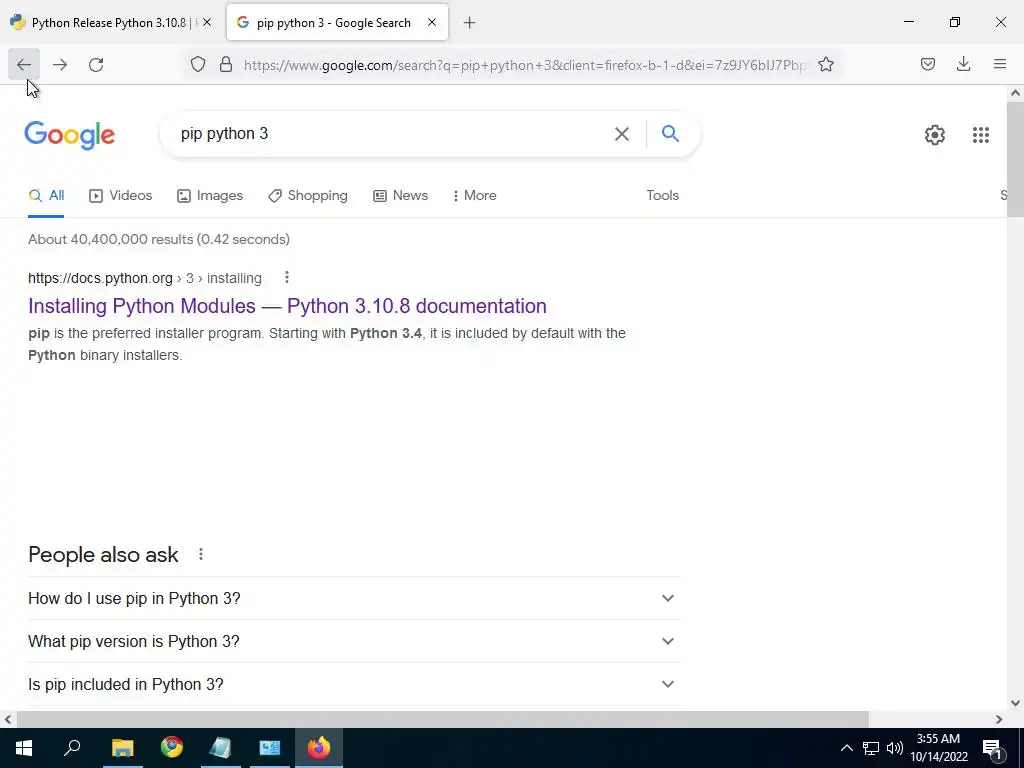Open the Google apps grid

980,135
